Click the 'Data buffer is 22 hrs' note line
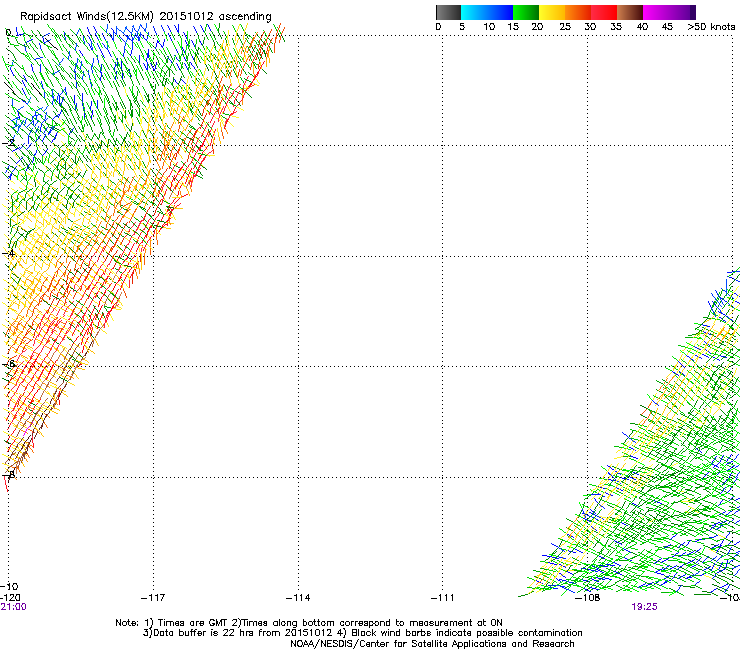Viewport: 740px width, 650px height. [362, 633]
